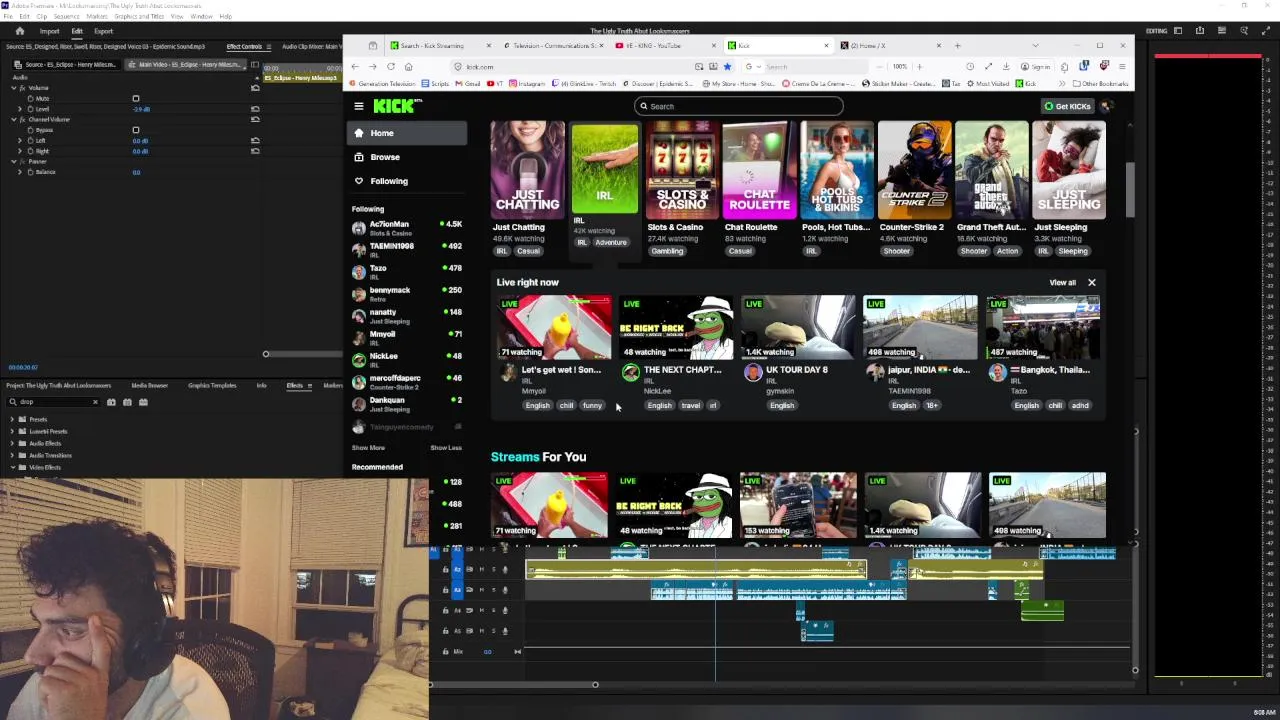
Task: Open the Media Browser panel tab
Action: 149,385
